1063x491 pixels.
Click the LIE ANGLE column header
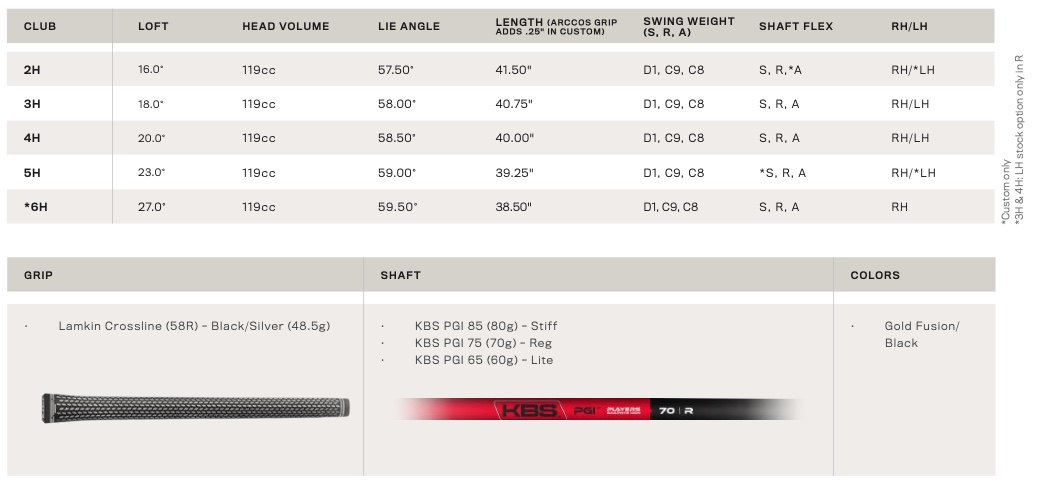(409, 26)
